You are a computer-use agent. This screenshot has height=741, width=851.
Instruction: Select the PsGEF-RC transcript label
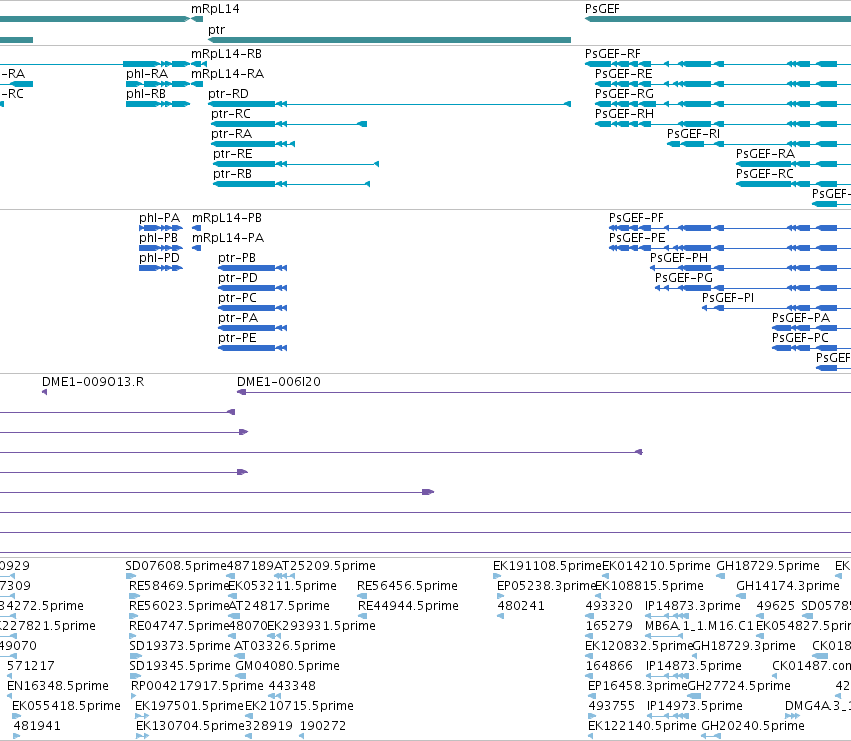point(765,174)
